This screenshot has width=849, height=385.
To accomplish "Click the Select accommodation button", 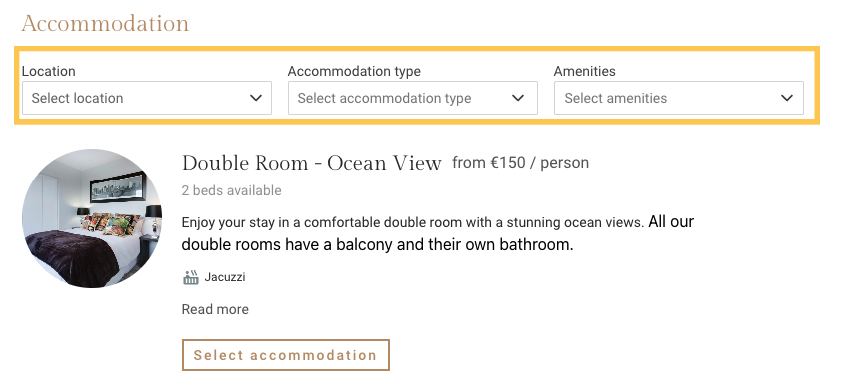I will [x=286, y=355].
